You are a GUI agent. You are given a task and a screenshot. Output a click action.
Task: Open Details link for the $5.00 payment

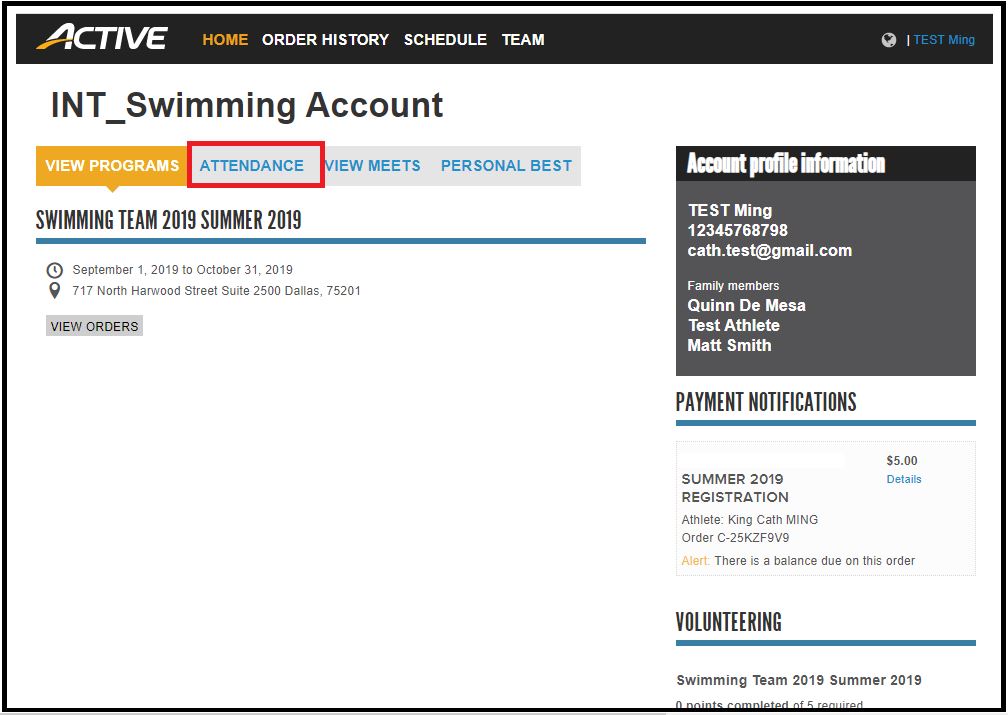(x=904, y=479)
